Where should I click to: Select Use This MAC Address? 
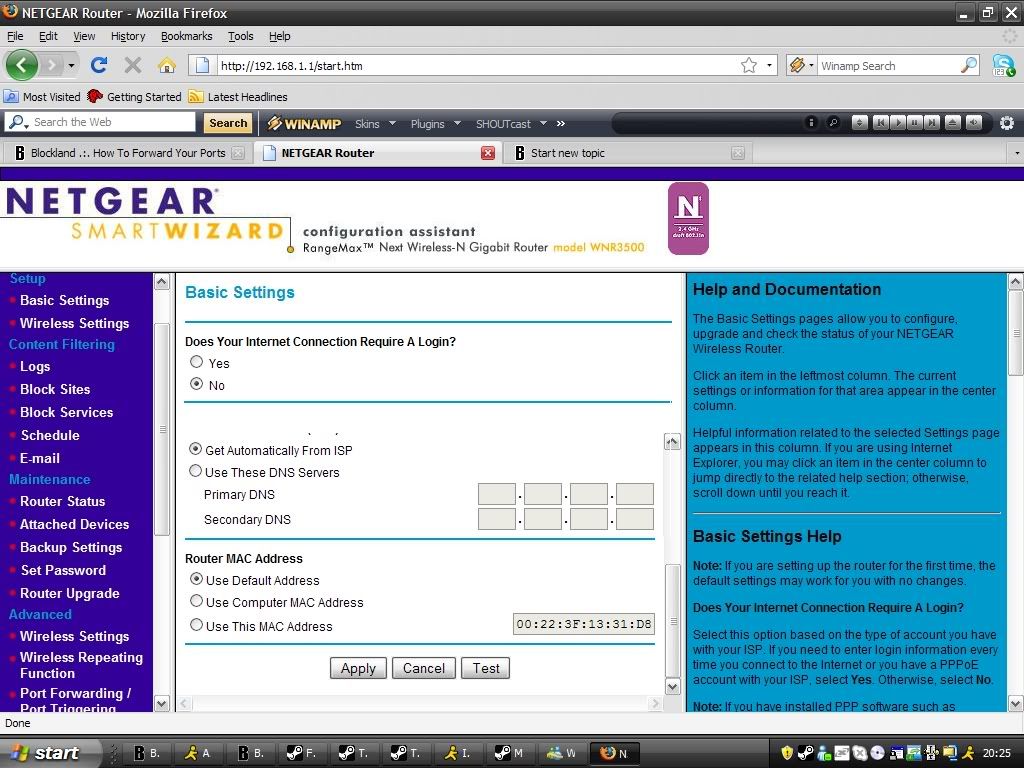click(196, 625)
